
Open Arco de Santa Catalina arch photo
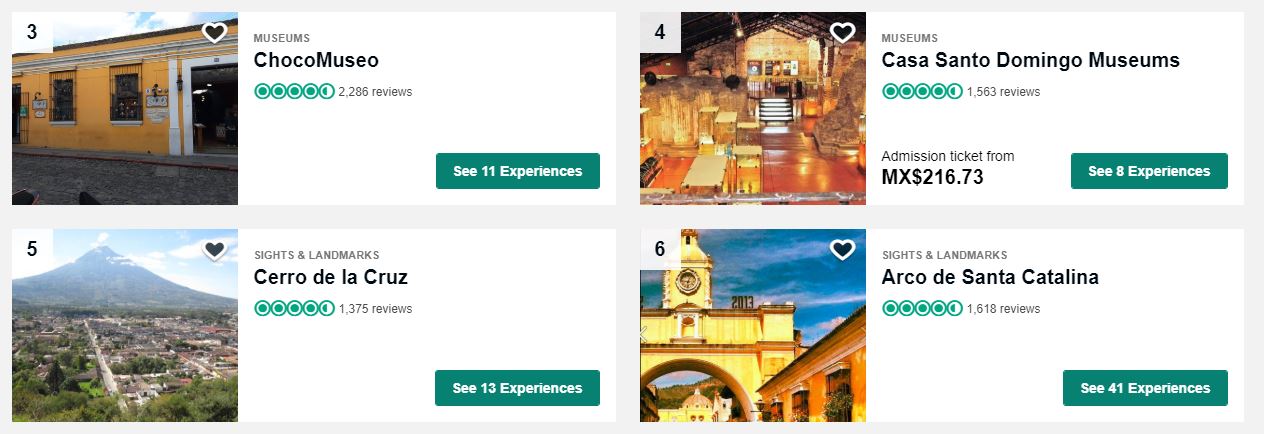pos(753,325)
